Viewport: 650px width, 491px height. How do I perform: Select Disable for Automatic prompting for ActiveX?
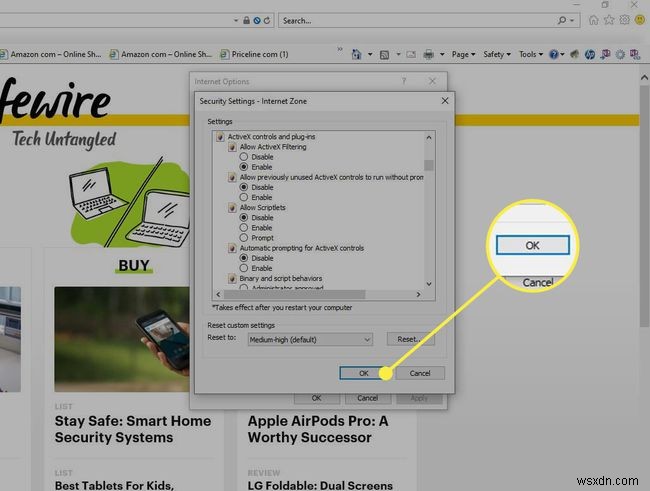(x=244, y=258)
